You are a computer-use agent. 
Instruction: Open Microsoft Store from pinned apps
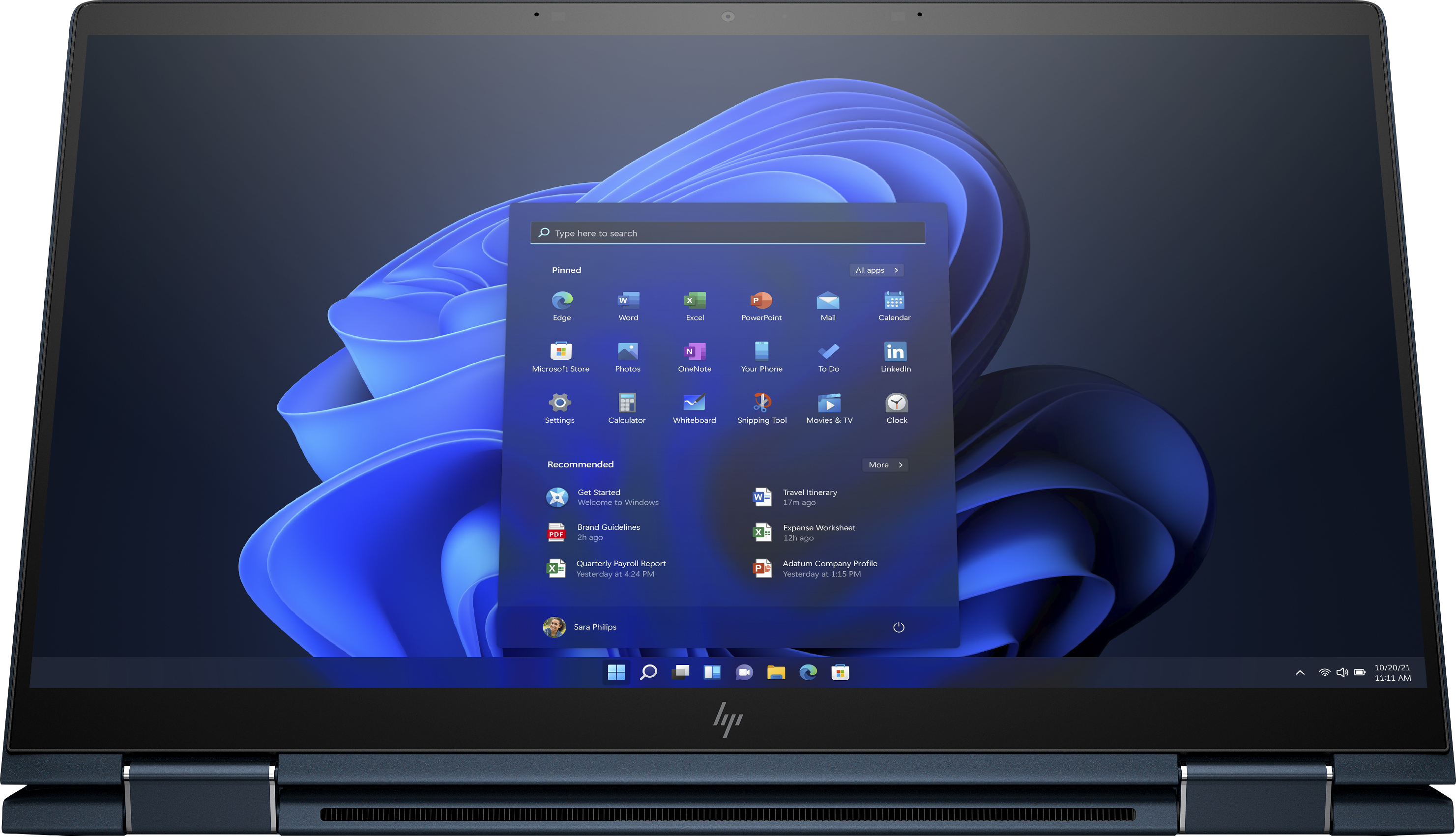point(560,357)
